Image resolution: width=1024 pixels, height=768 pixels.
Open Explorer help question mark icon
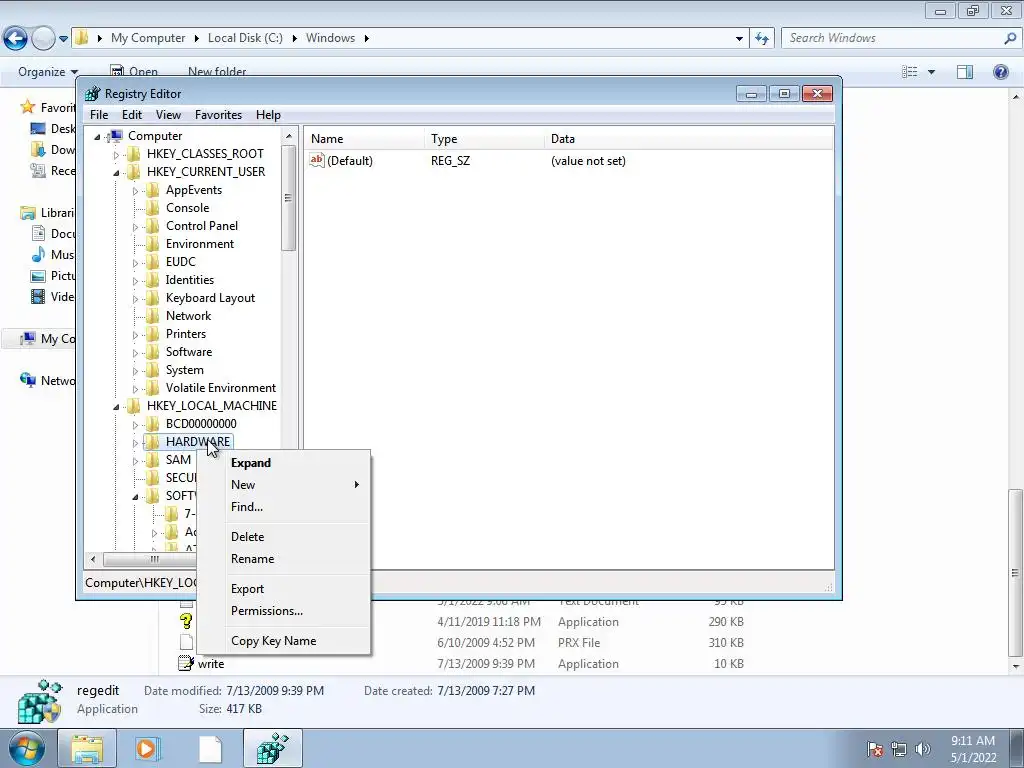[x=1000, y=72]
